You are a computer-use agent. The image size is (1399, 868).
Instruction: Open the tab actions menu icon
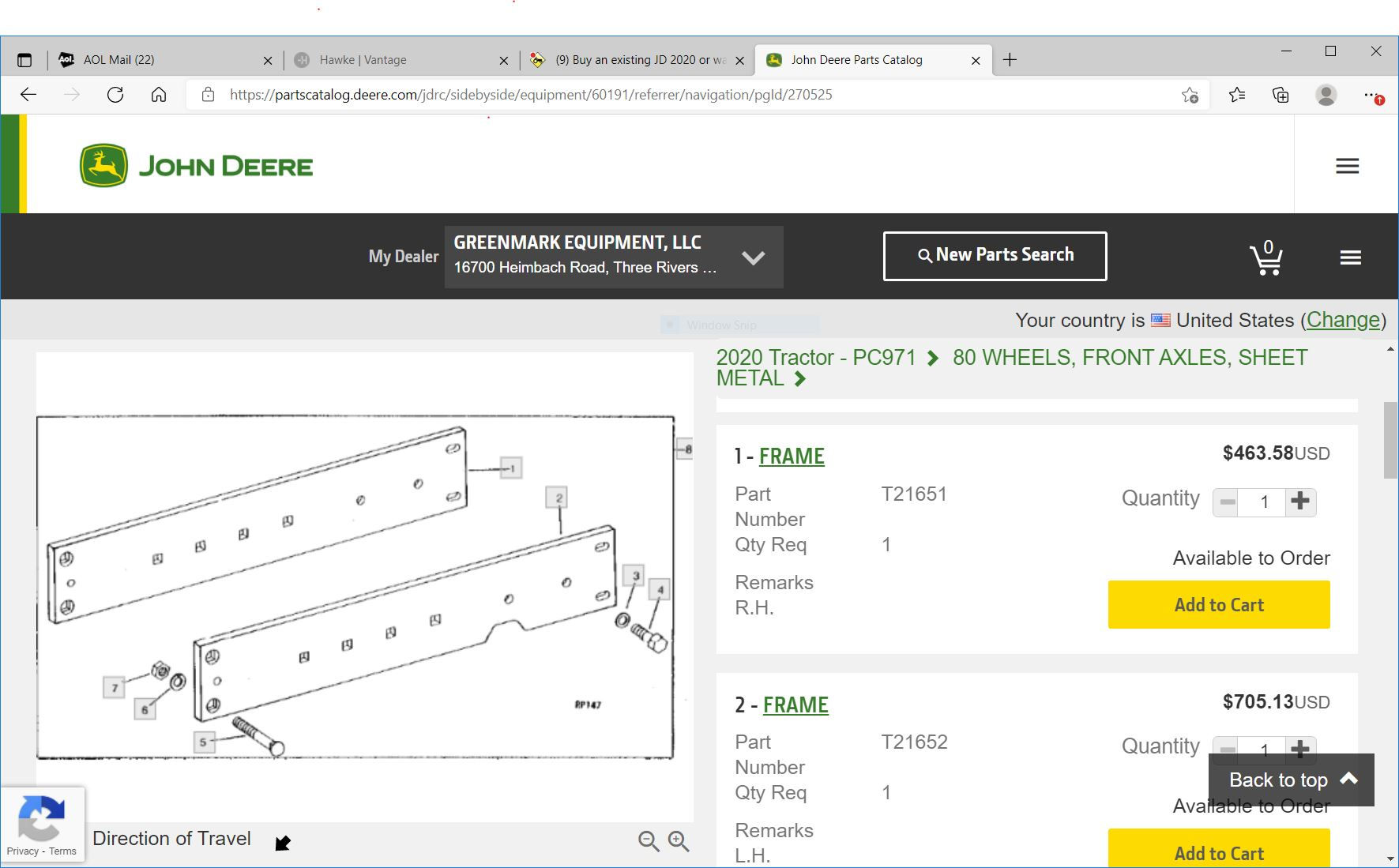point(24,60)
